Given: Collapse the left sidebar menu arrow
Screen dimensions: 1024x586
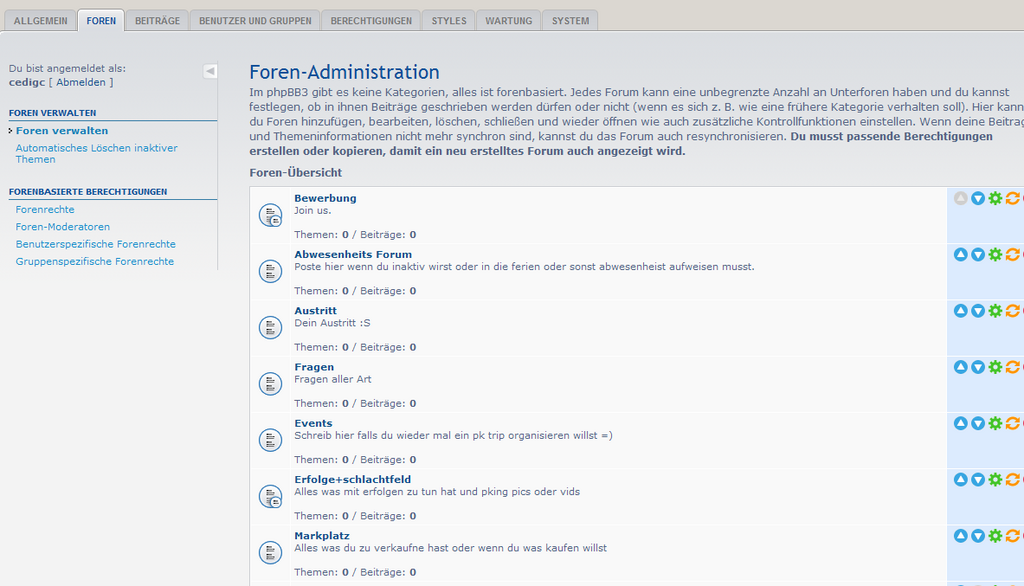Looking at the screenshot, I should [x=210, y=71].
